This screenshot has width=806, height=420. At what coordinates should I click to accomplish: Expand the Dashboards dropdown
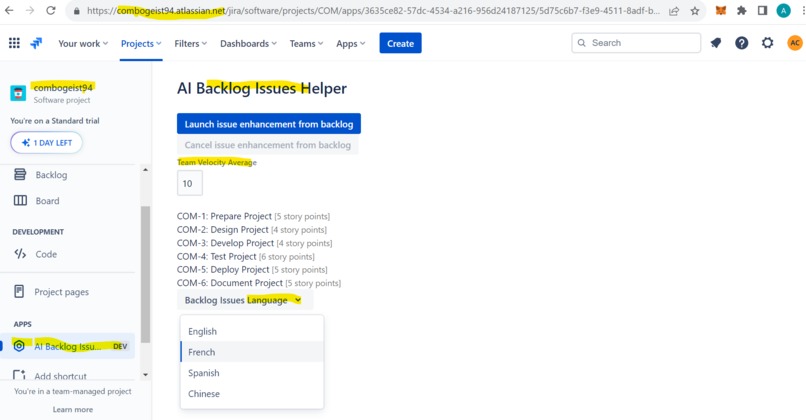(x=248, y=44)
